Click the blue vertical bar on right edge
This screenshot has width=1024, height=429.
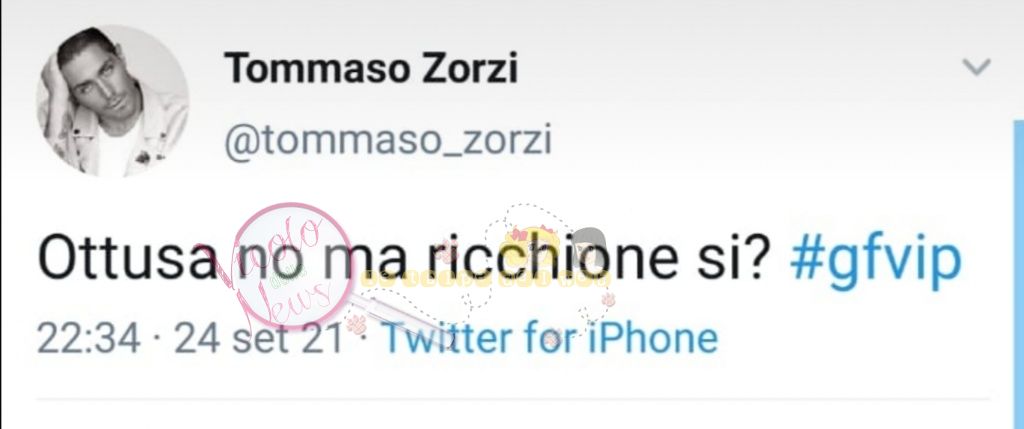pos(1018,274)
